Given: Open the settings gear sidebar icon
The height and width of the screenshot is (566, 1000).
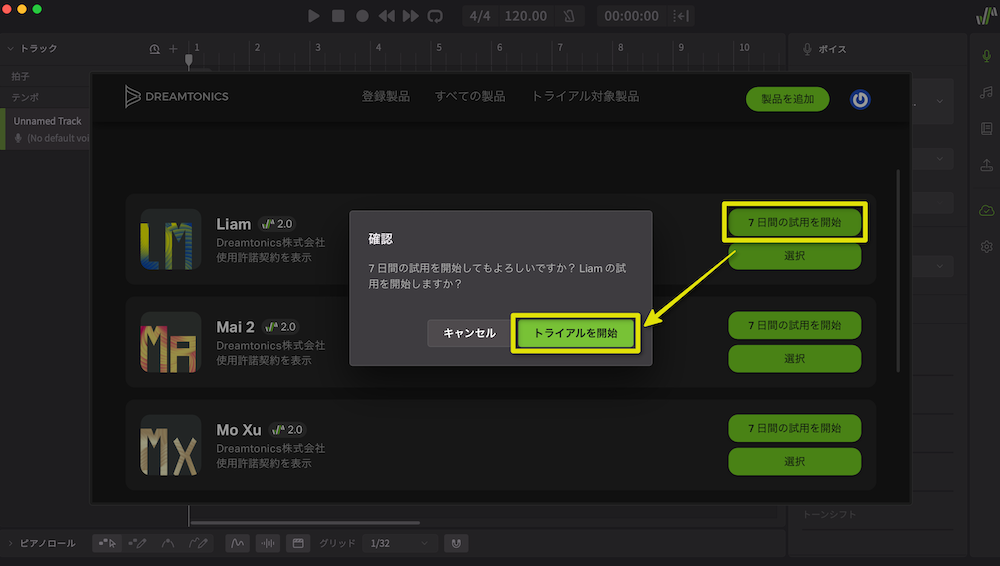Looking at the screenshot, I should click(x=987, y=246).
